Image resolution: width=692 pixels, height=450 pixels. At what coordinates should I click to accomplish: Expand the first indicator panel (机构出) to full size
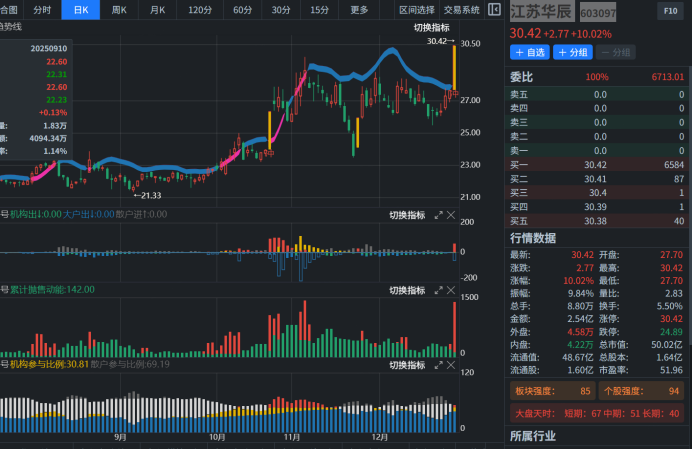point(438,215)
